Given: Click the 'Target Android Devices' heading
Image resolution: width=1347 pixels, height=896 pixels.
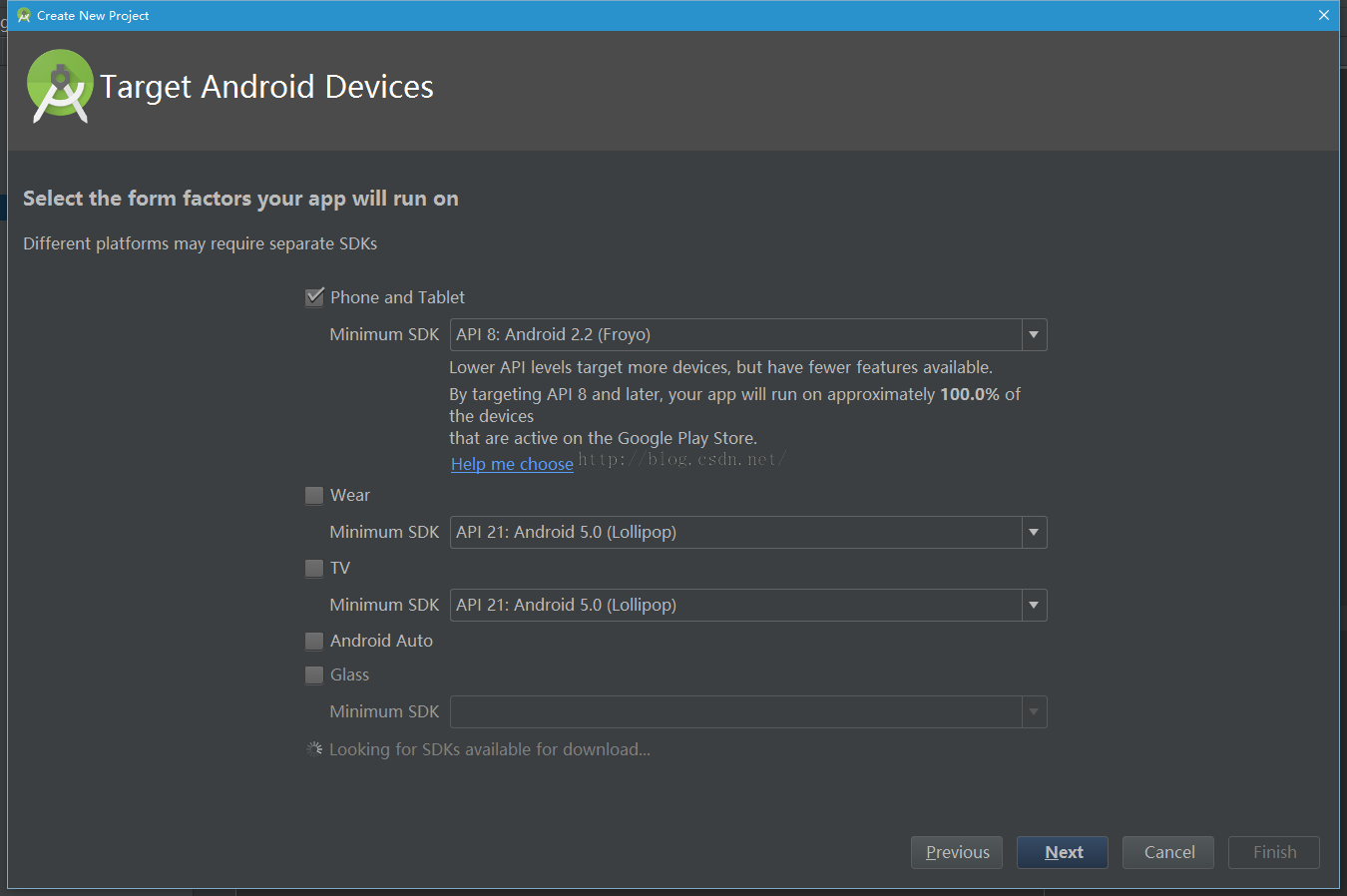Looking at the screenshot, I should 266,87.
